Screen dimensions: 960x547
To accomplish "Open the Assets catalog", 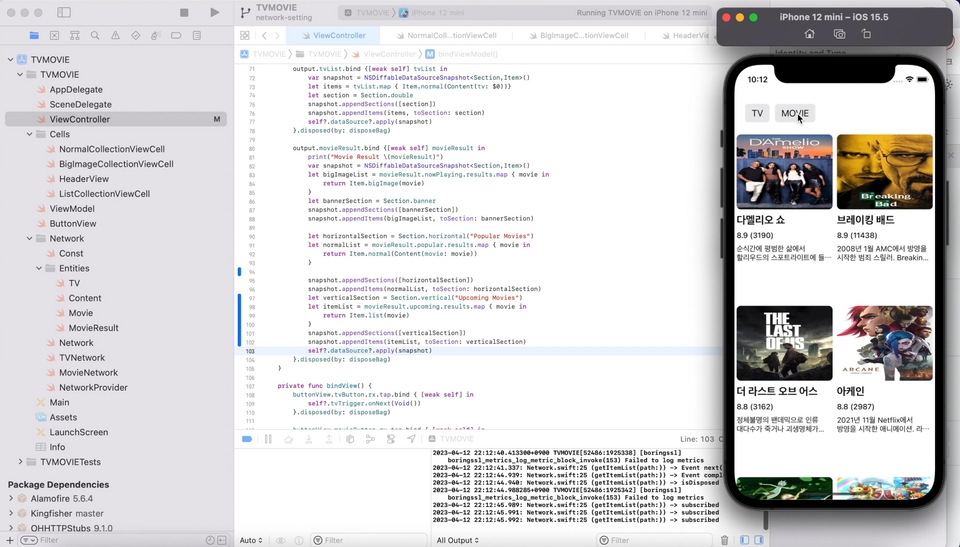I will click(x=63, y=417).
